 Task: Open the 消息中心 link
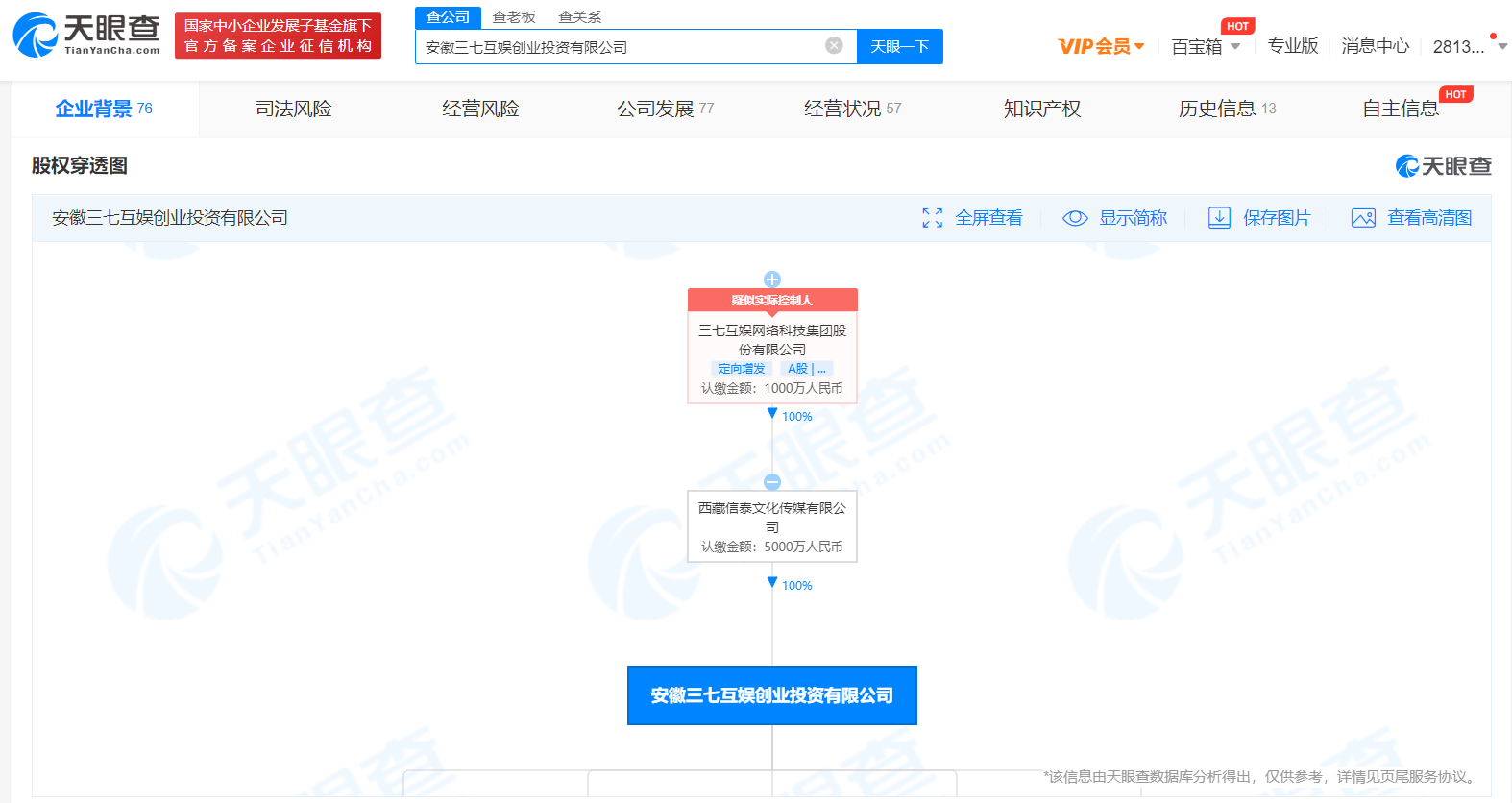(x=1376, y=46)
